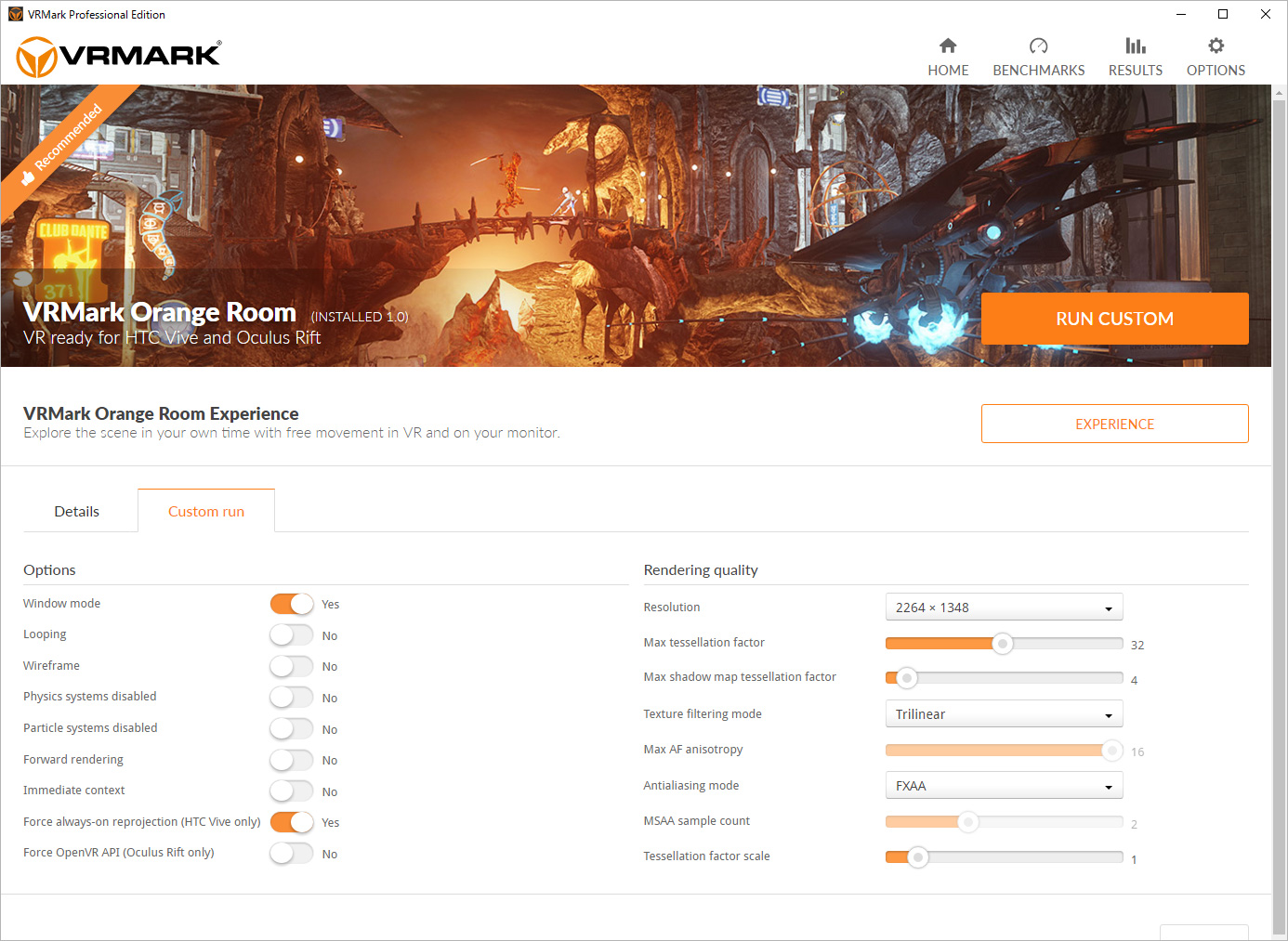Screen dimensions: 1288x941
Task: Enable the Looping toggle
Action: (x=292, y=635)
